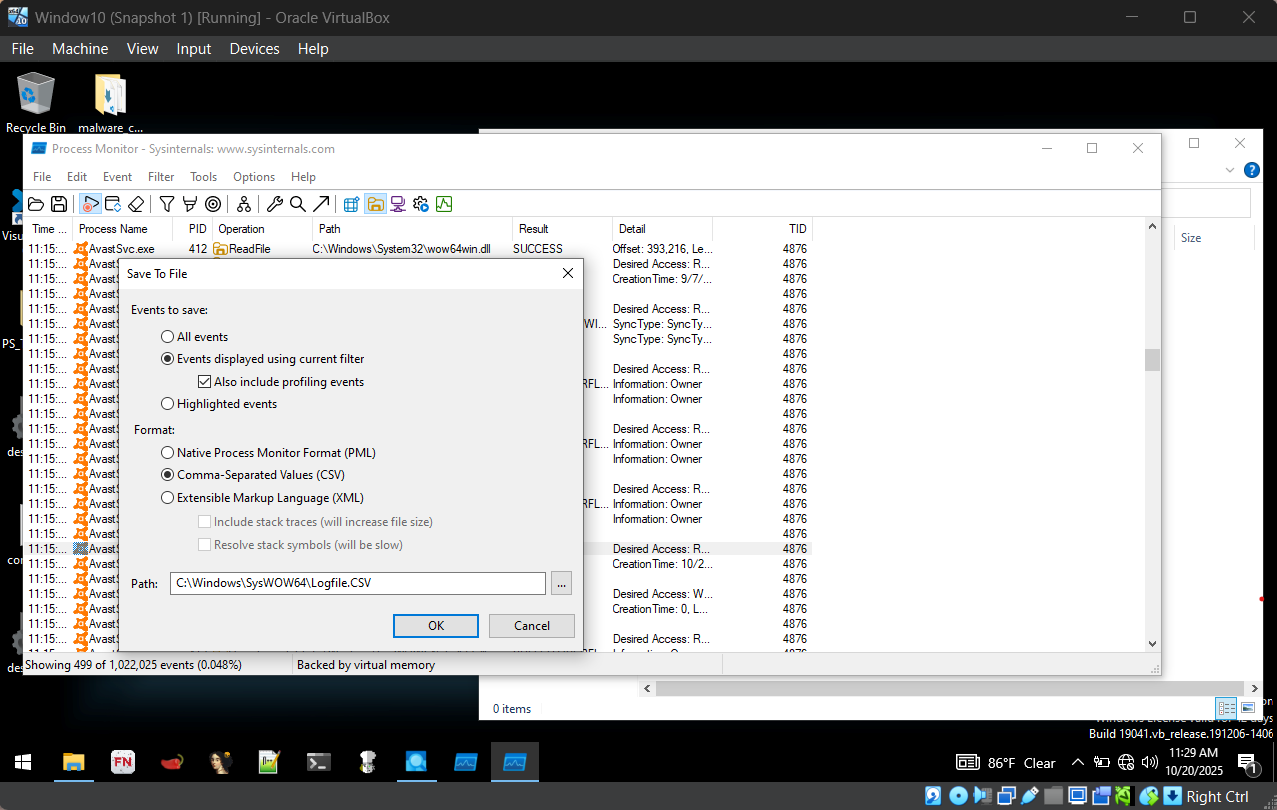Open VirtualBox Devices menu

(255, 48)
